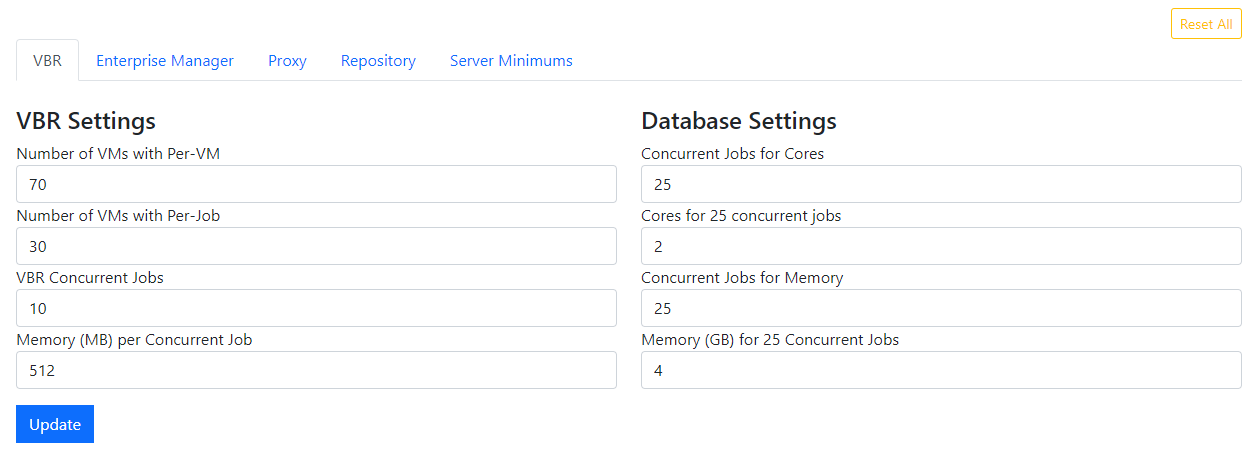Screen dimensions: 1260x458
Task: Switch to the Enterprise Manager tab
Action: pos(165,61)
